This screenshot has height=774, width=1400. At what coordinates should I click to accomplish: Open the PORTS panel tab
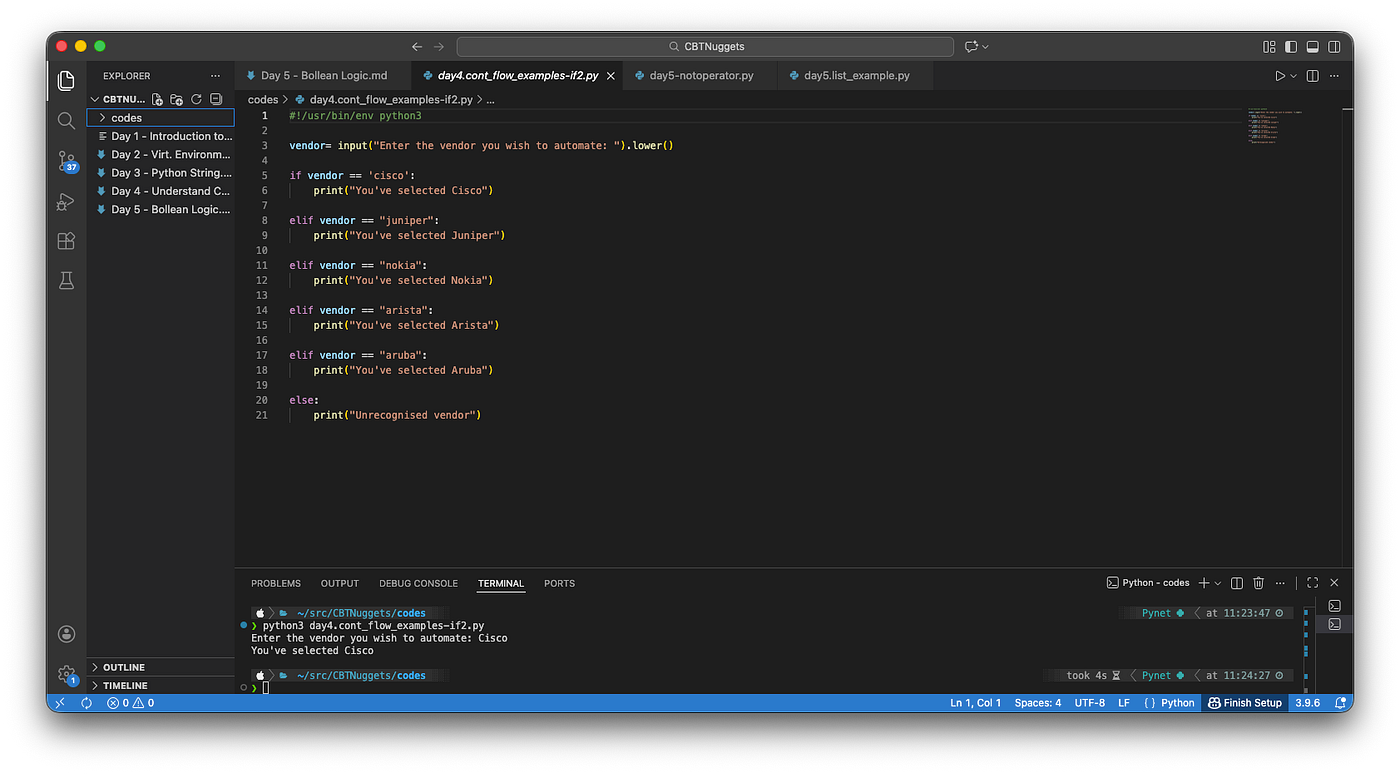[559, 583]
